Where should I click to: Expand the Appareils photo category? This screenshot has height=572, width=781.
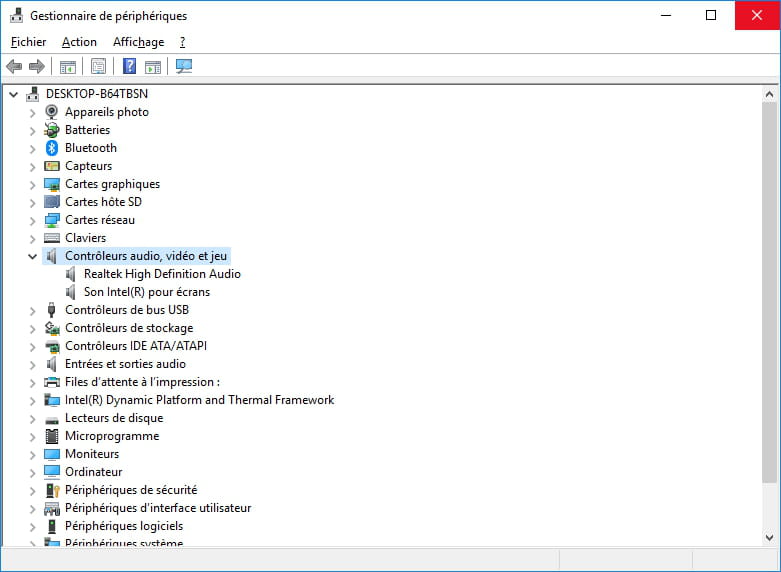click(33, 113)
